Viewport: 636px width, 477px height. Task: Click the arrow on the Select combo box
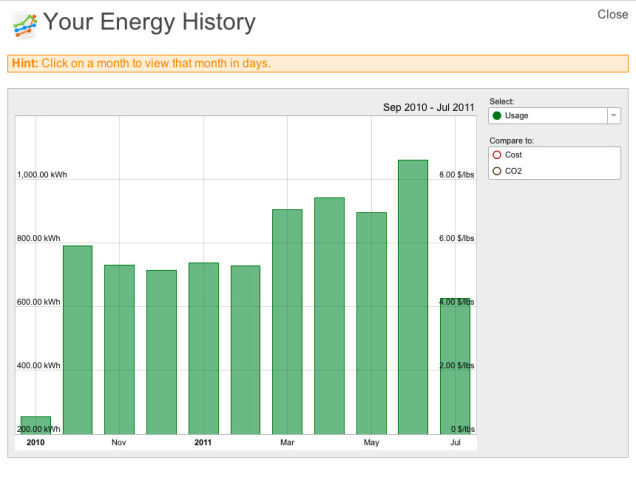[613, 116]
